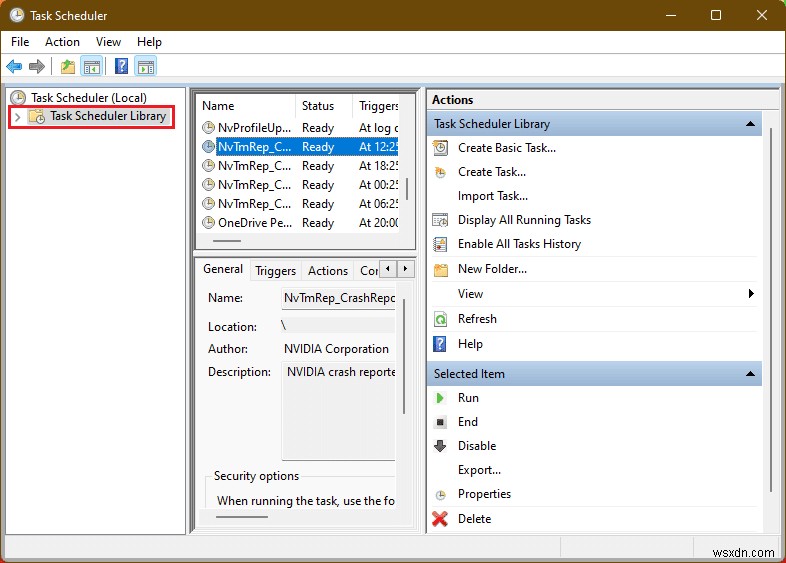Screen dimensions: 786x563
Task: Select the highlighted NvTmRep_C... task at 12:25
Action: tap(300, 146)
